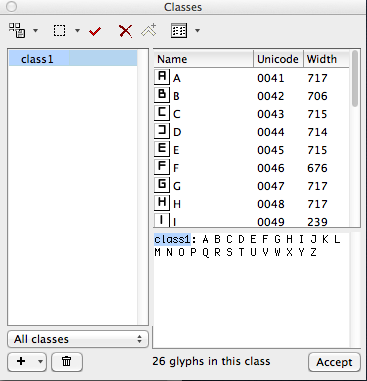
Task: Open the class view options dropdown arrow
Action: click(35, 31)
